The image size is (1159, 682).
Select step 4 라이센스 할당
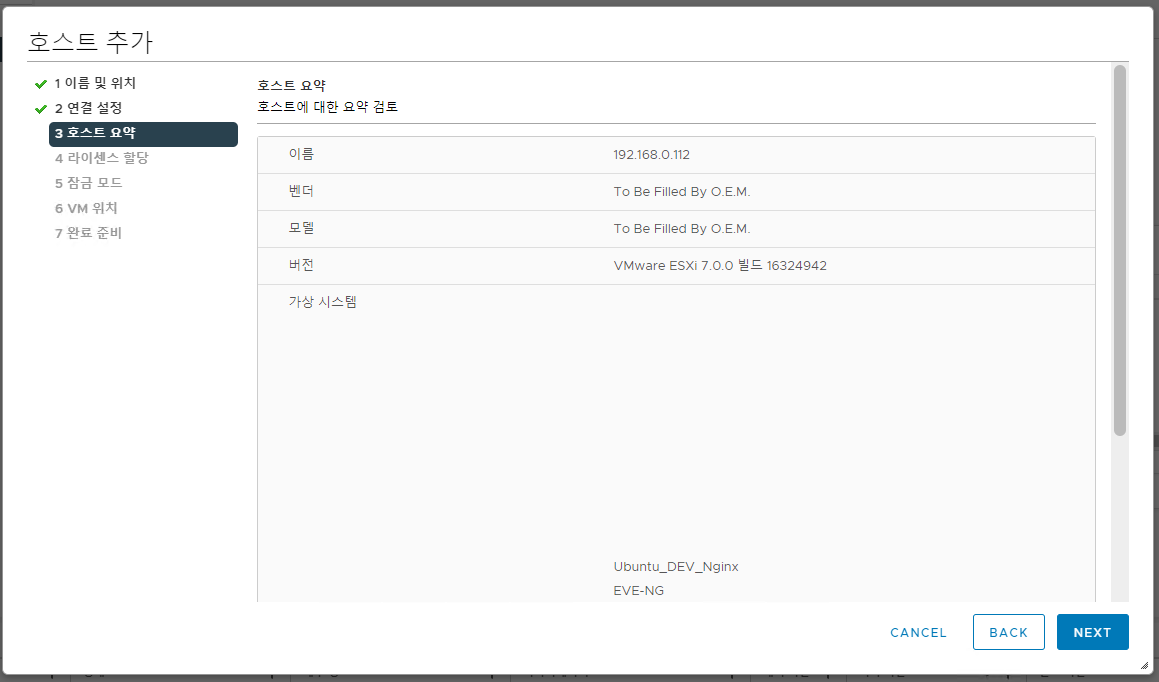(x=101, y=158)
